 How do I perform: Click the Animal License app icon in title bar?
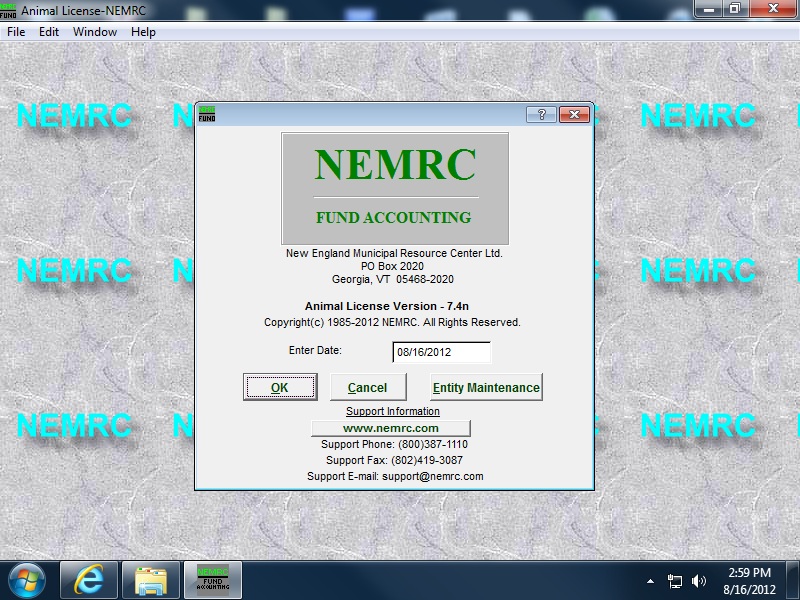(x=8, y=10)
